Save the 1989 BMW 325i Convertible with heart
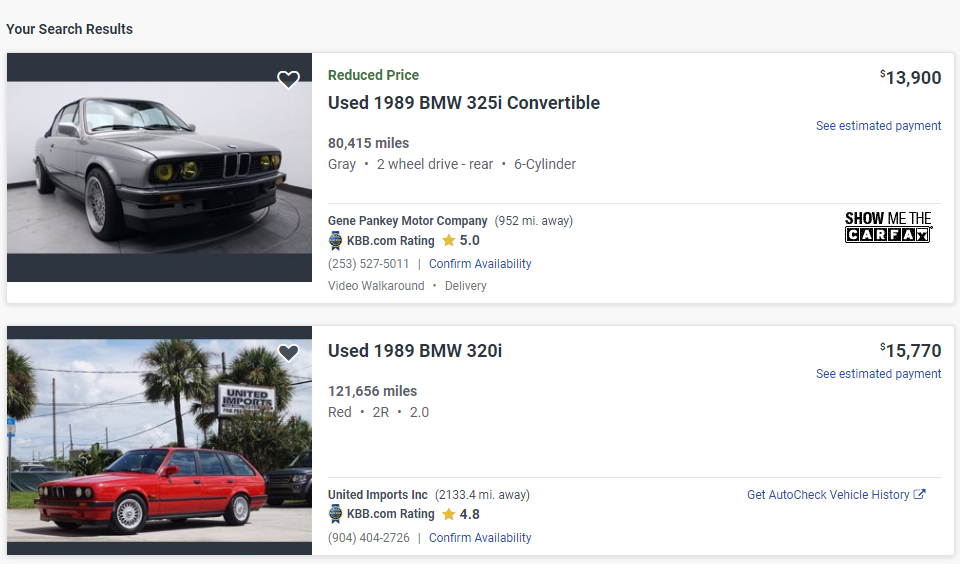 (x=288, y=80)
